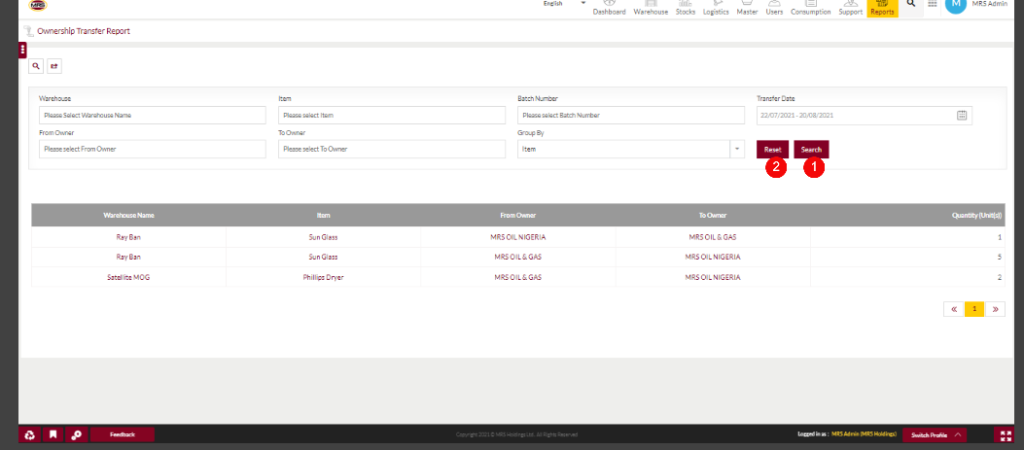Click the recycle icon in bottom bar

point(30,434)
